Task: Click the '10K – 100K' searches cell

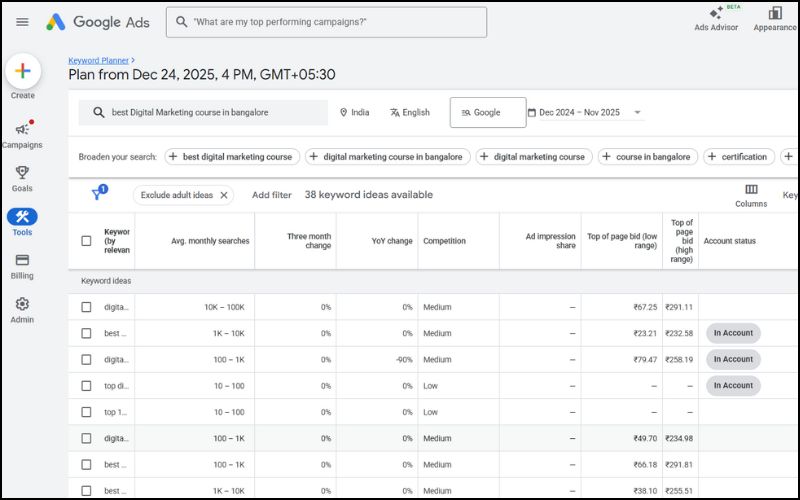Action: [x=224, y=307]
